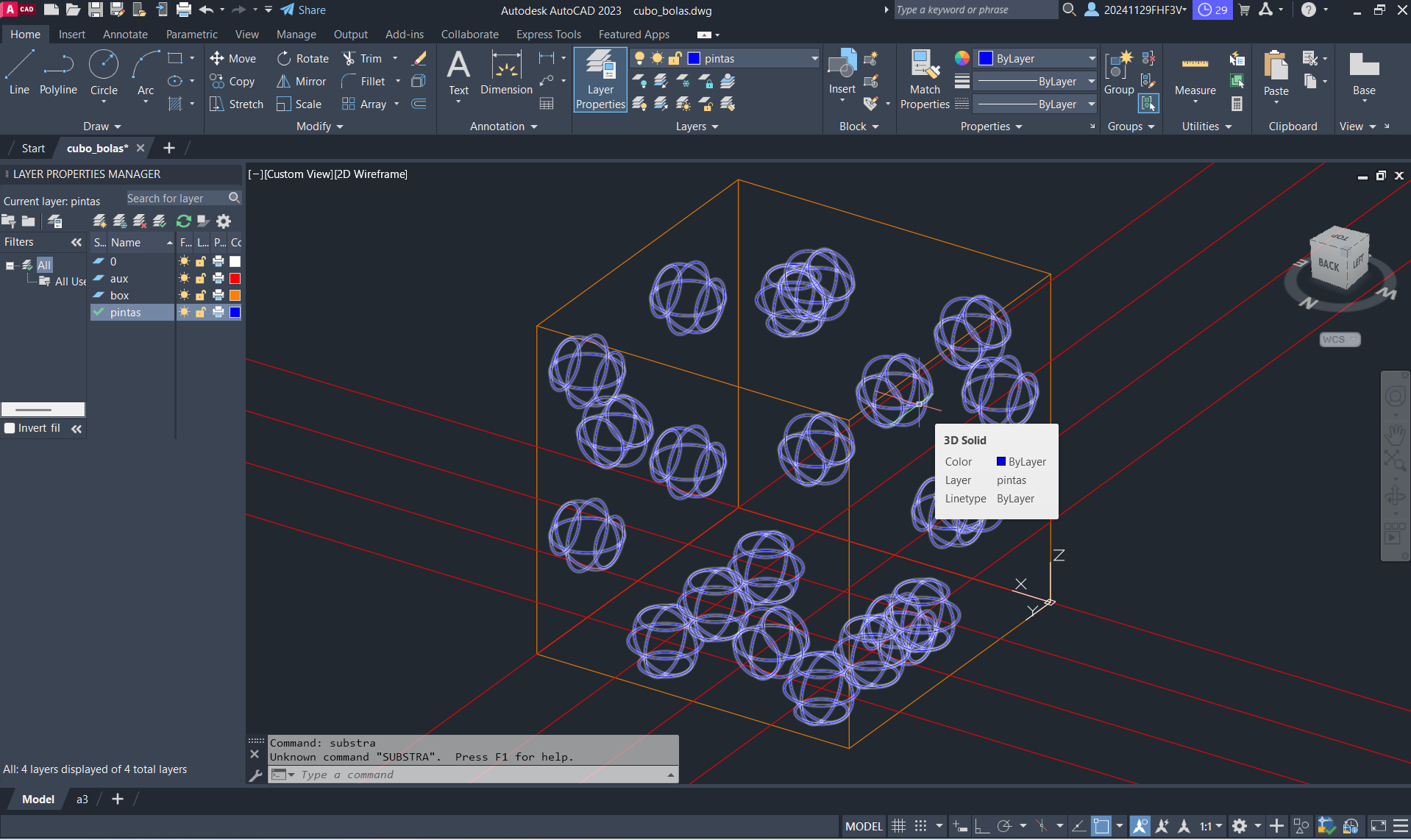This screenshot has width=1411, height=840.
Task: Switch to the a3 layout tab
Action: (82, 800)
